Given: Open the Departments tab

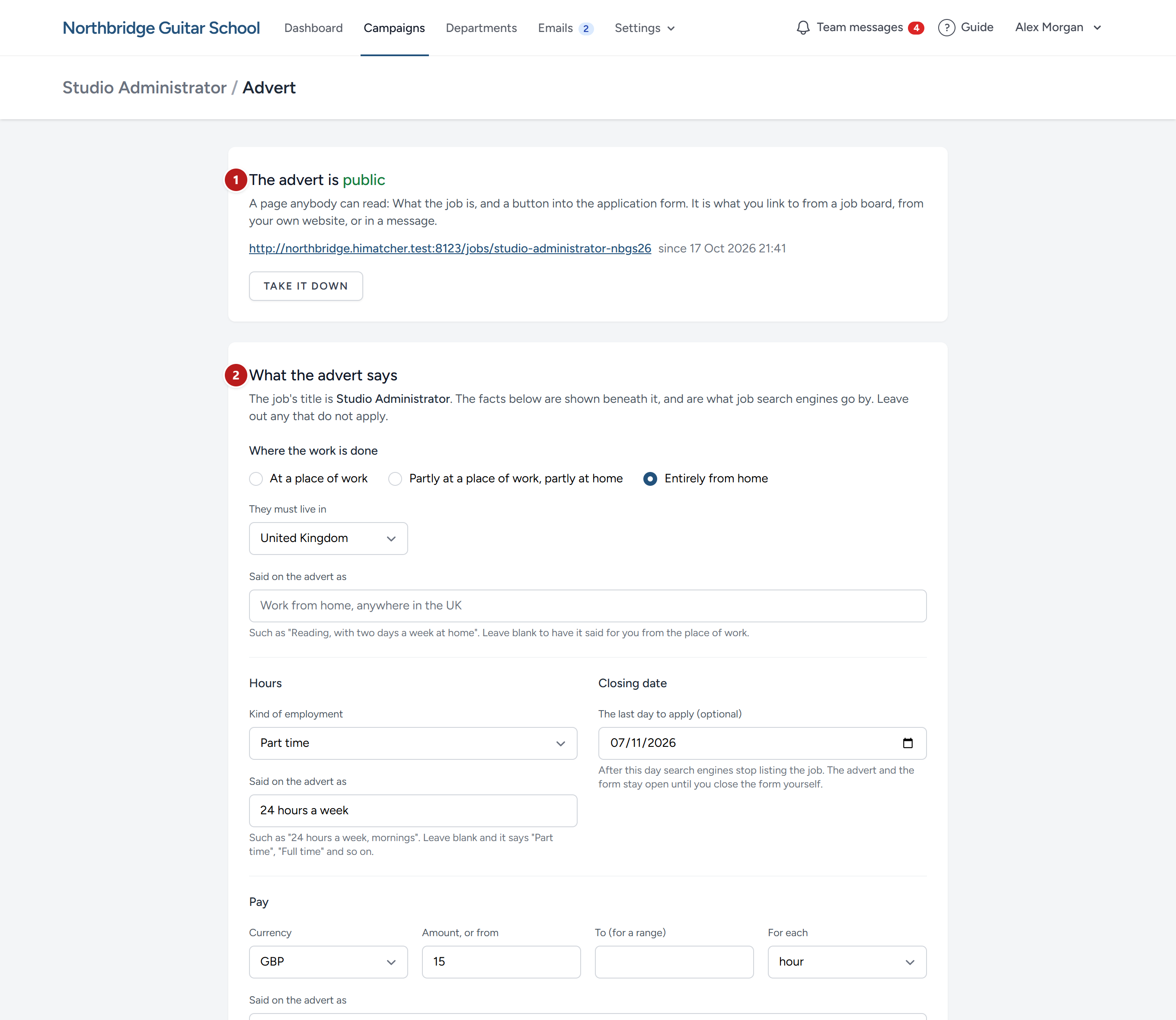Looking at the screenshot, I should click(481, 28).
